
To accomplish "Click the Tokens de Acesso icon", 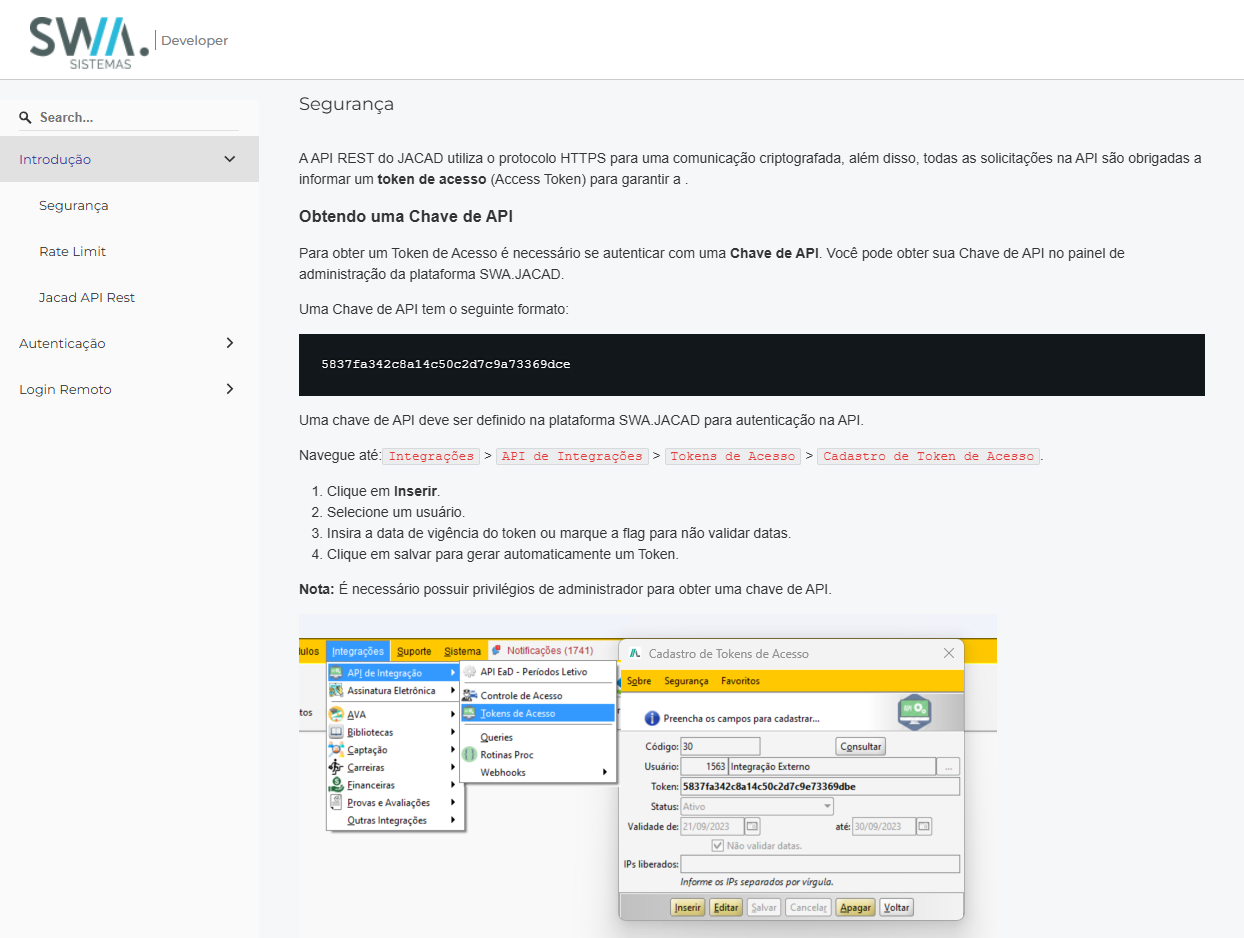I will [x=470, y=713].
